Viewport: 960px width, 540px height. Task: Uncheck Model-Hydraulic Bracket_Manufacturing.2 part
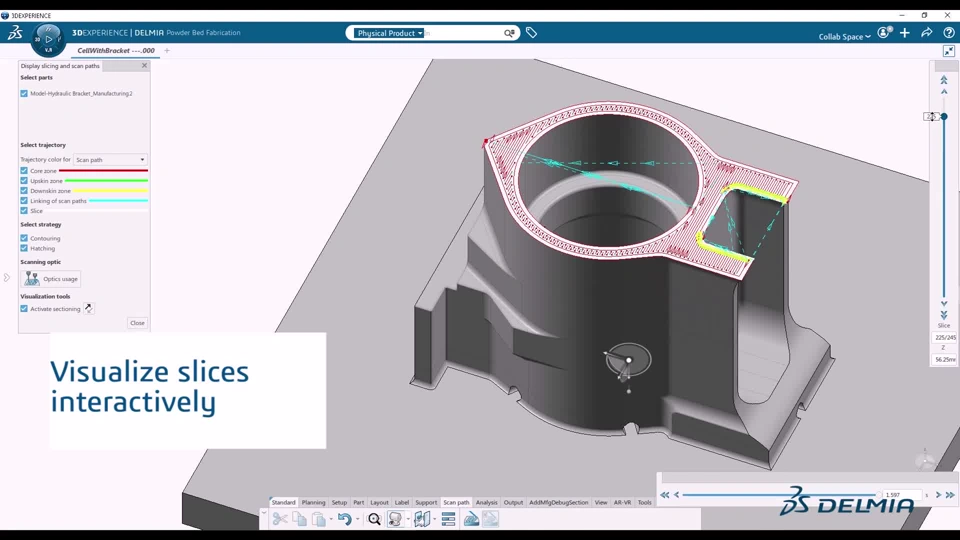tap(24, 94)
